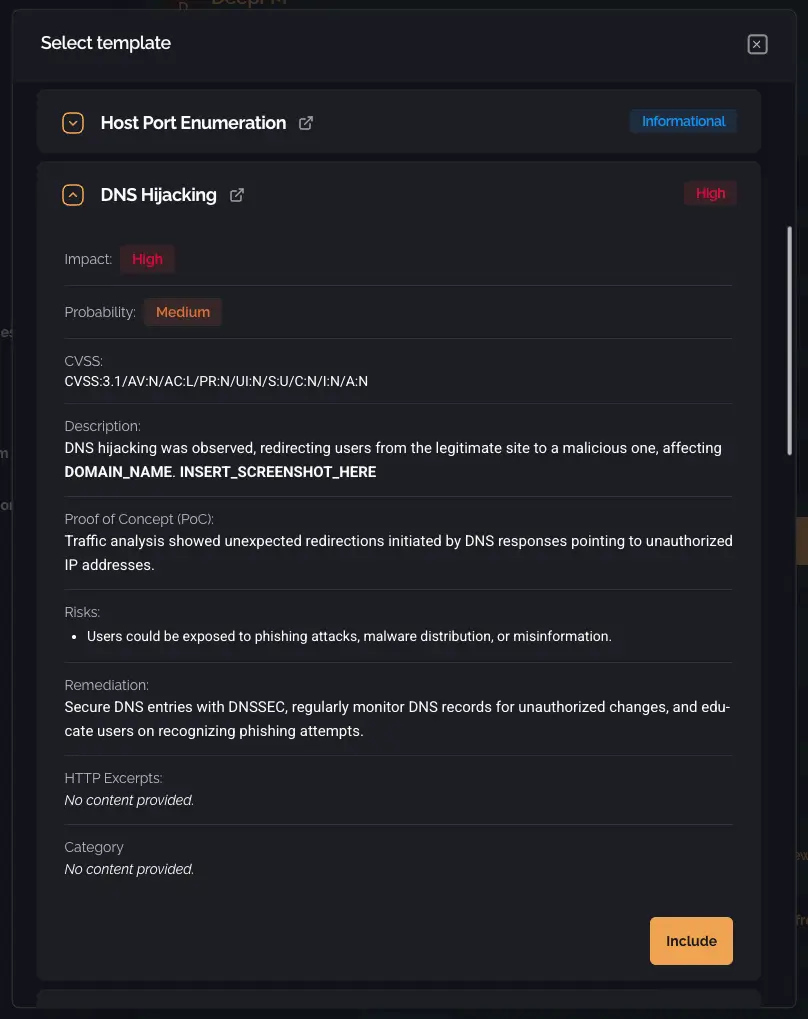Click the Include button
This screenshot has height=1019, width=808.
(x=691, y=940)
